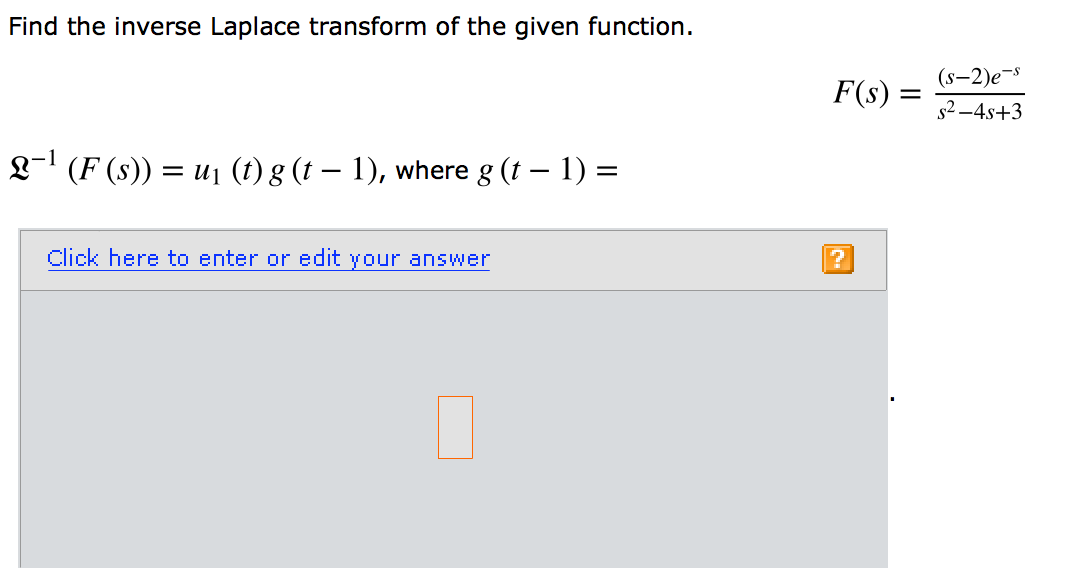The image size is (1072, 586).
Task: Click inside the empty answer placeholder box
Action: pos(455,426)
